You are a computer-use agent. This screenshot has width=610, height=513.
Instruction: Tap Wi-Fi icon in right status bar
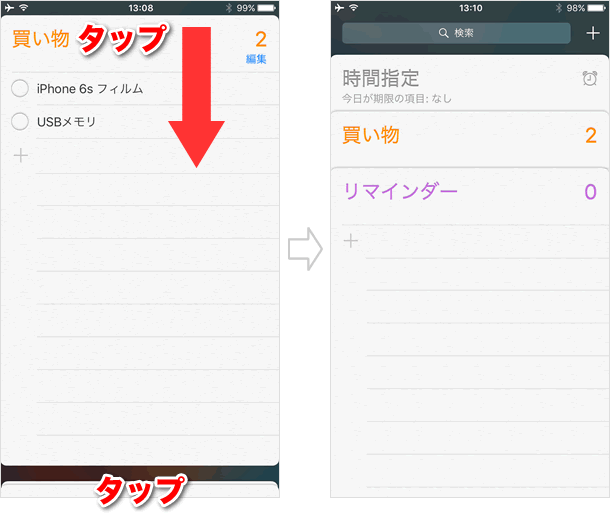click(x=354, y=7)
